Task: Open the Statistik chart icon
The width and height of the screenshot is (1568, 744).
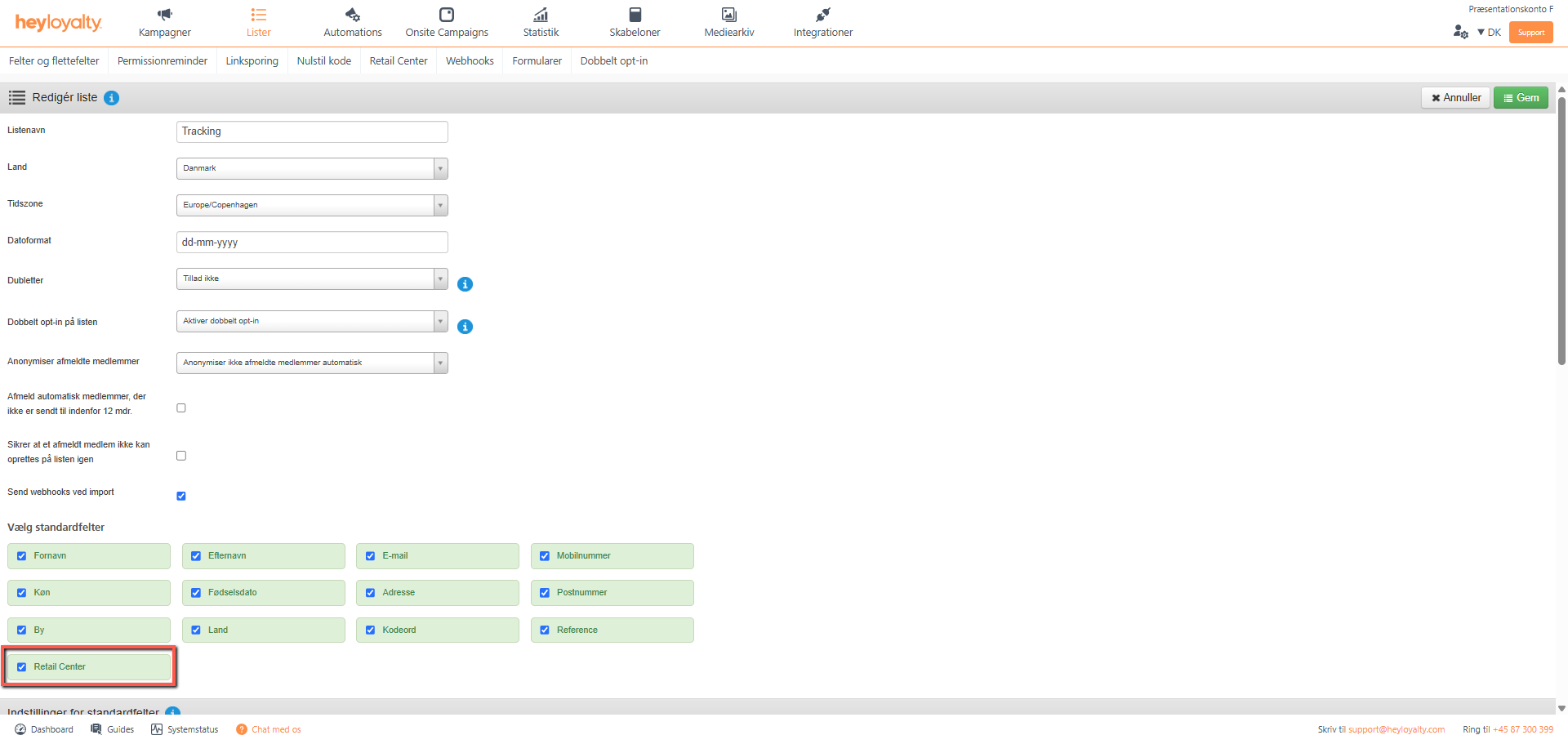Action: click(541, 15)
